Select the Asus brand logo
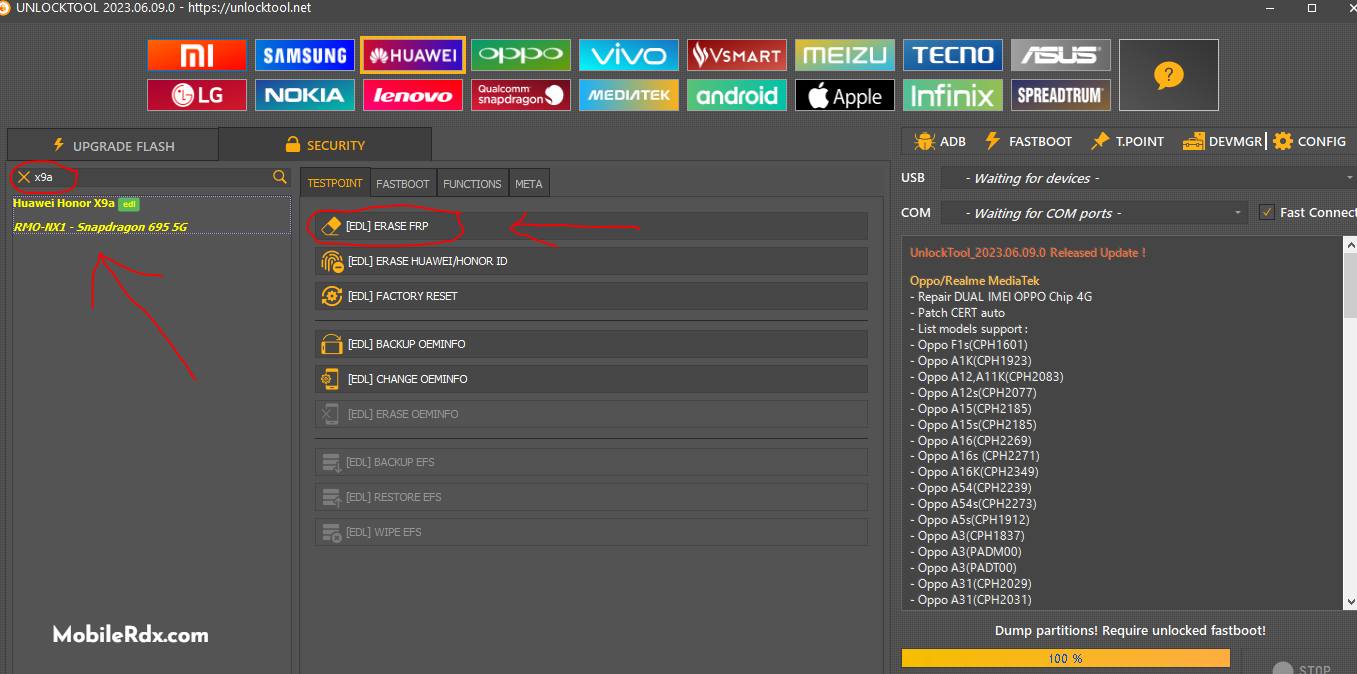Viewport: 1357px width, 674px height. [1060, 55]
